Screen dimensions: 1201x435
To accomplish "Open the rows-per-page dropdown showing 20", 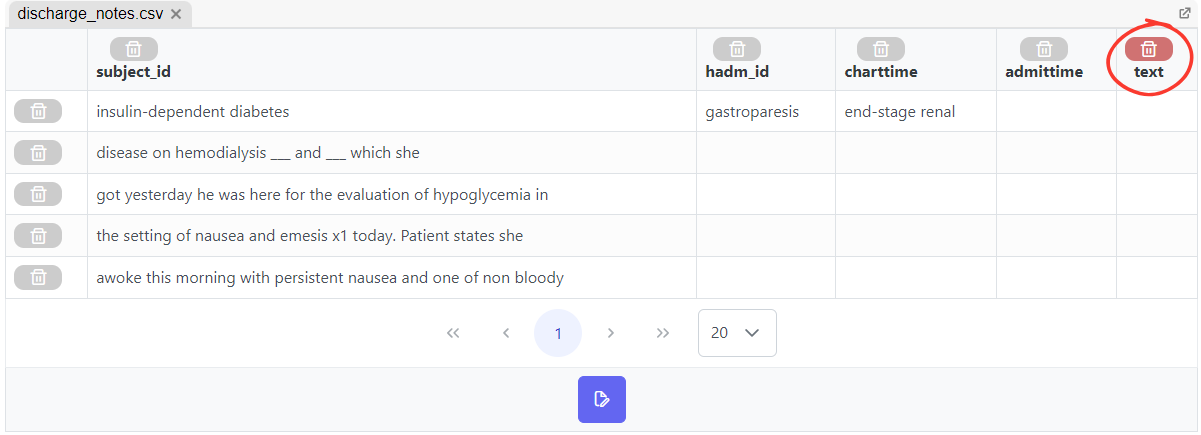I will (737, 333).
